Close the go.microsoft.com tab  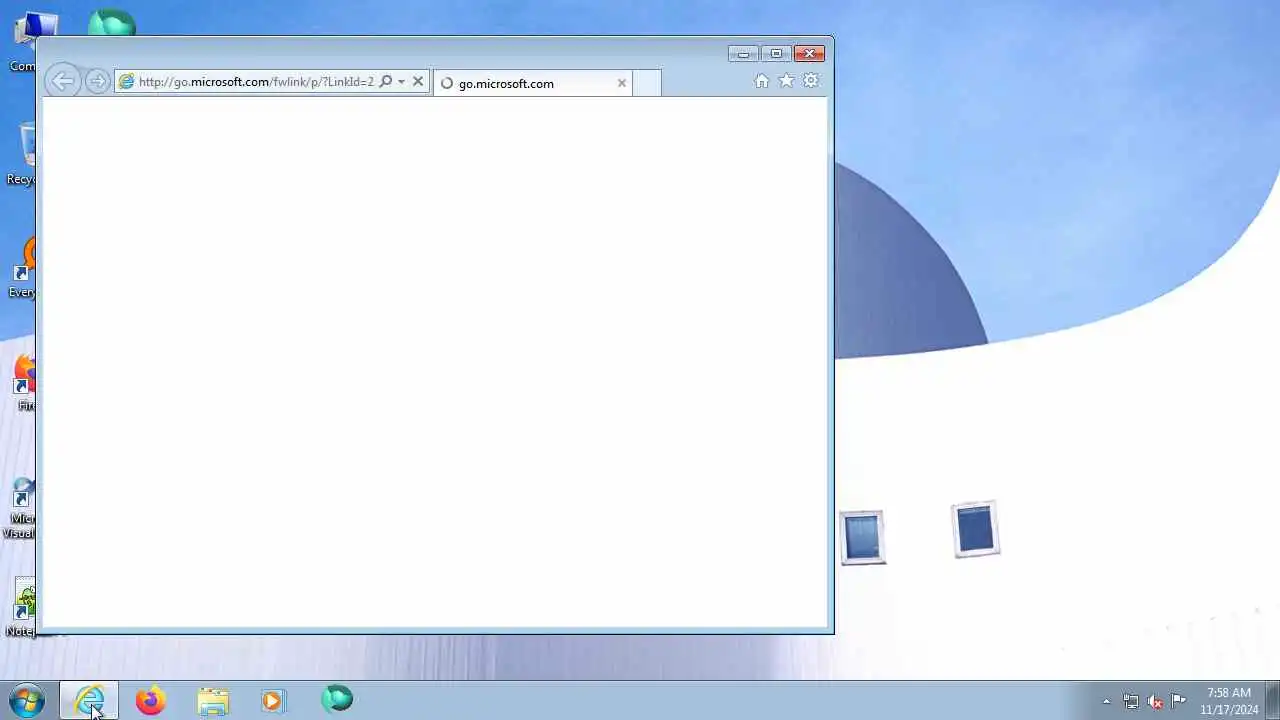pos(621,83)
